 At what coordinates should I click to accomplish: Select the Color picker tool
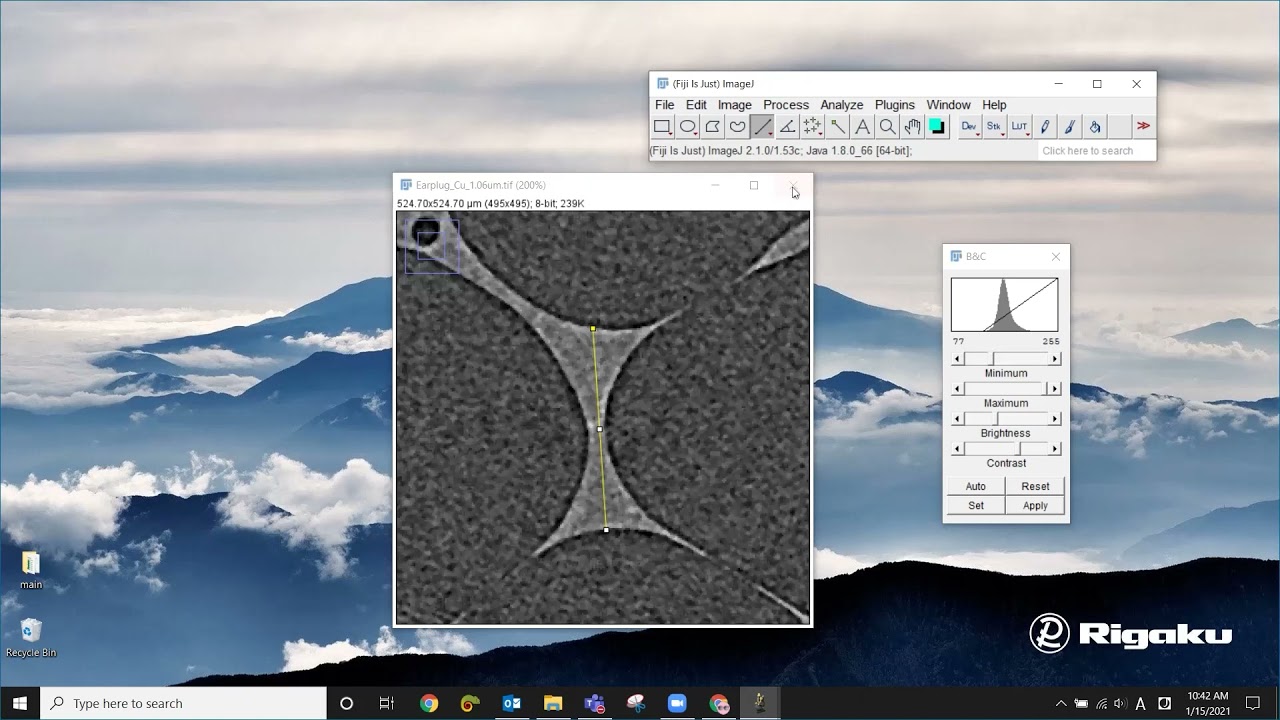937,126
